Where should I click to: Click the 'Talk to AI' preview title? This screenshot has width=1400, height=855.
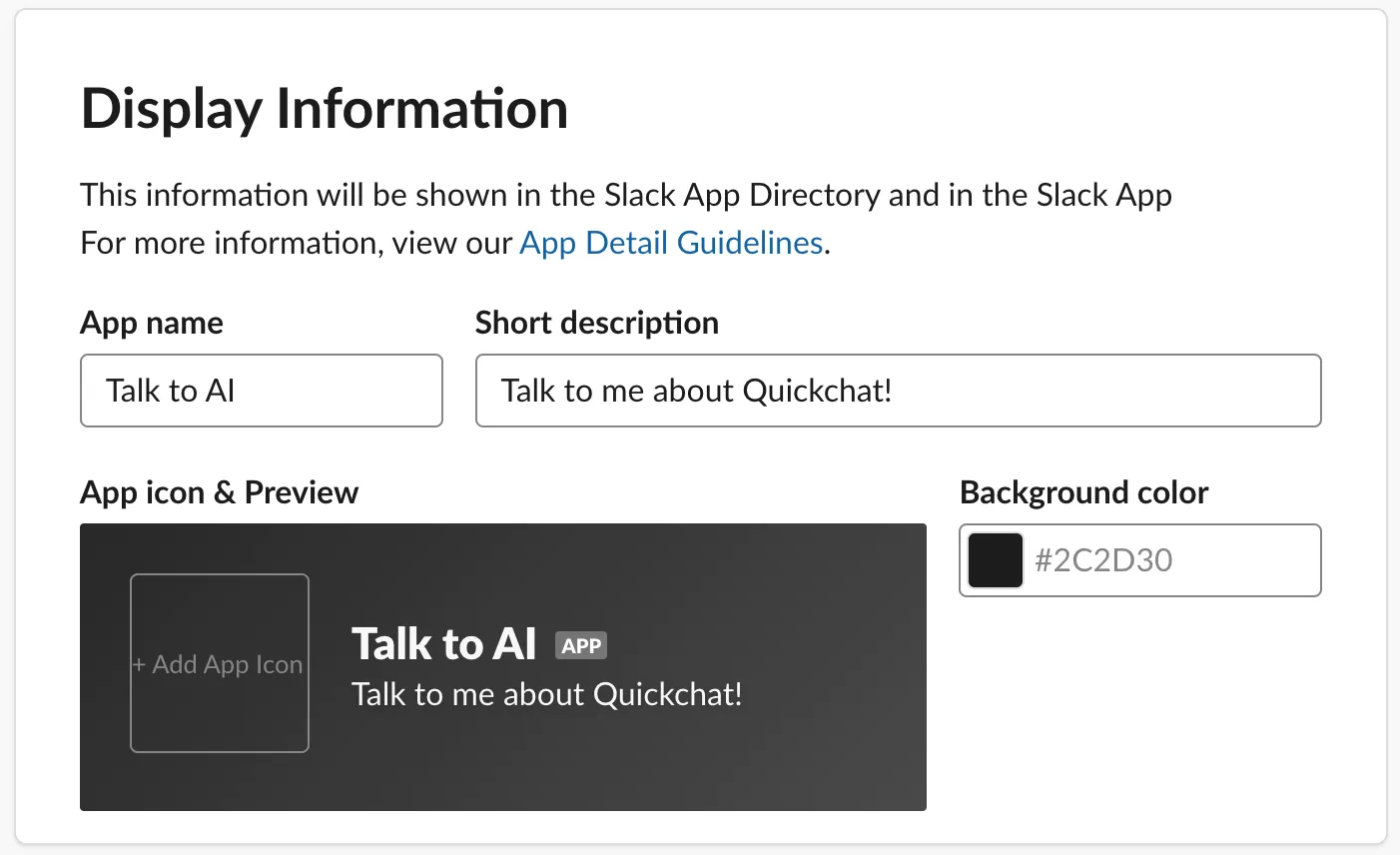click(444, 644)
